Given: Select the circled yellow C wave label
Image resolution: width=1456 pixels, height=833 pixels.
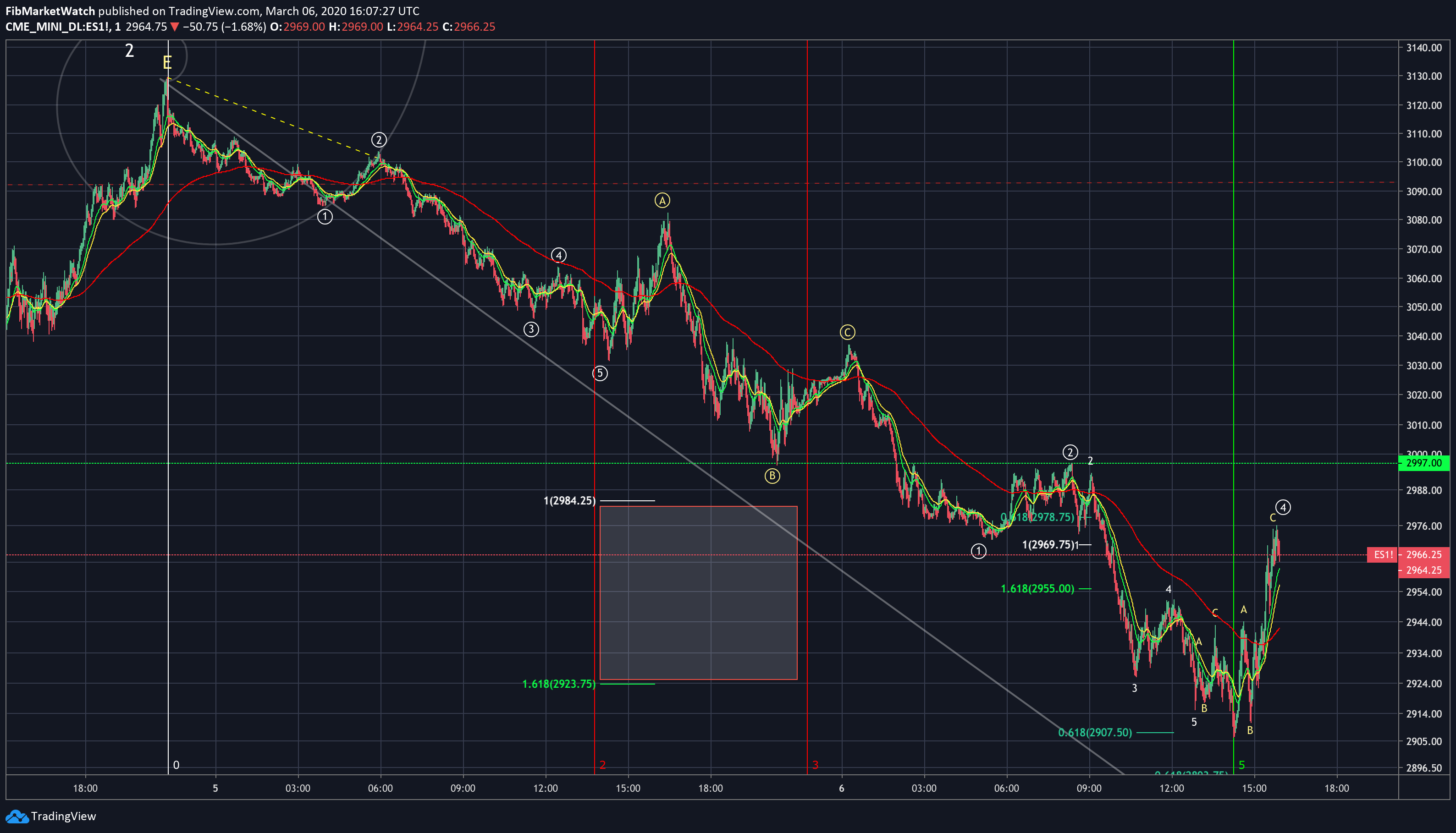Looking at the screenshot, I should pos(847,332).
